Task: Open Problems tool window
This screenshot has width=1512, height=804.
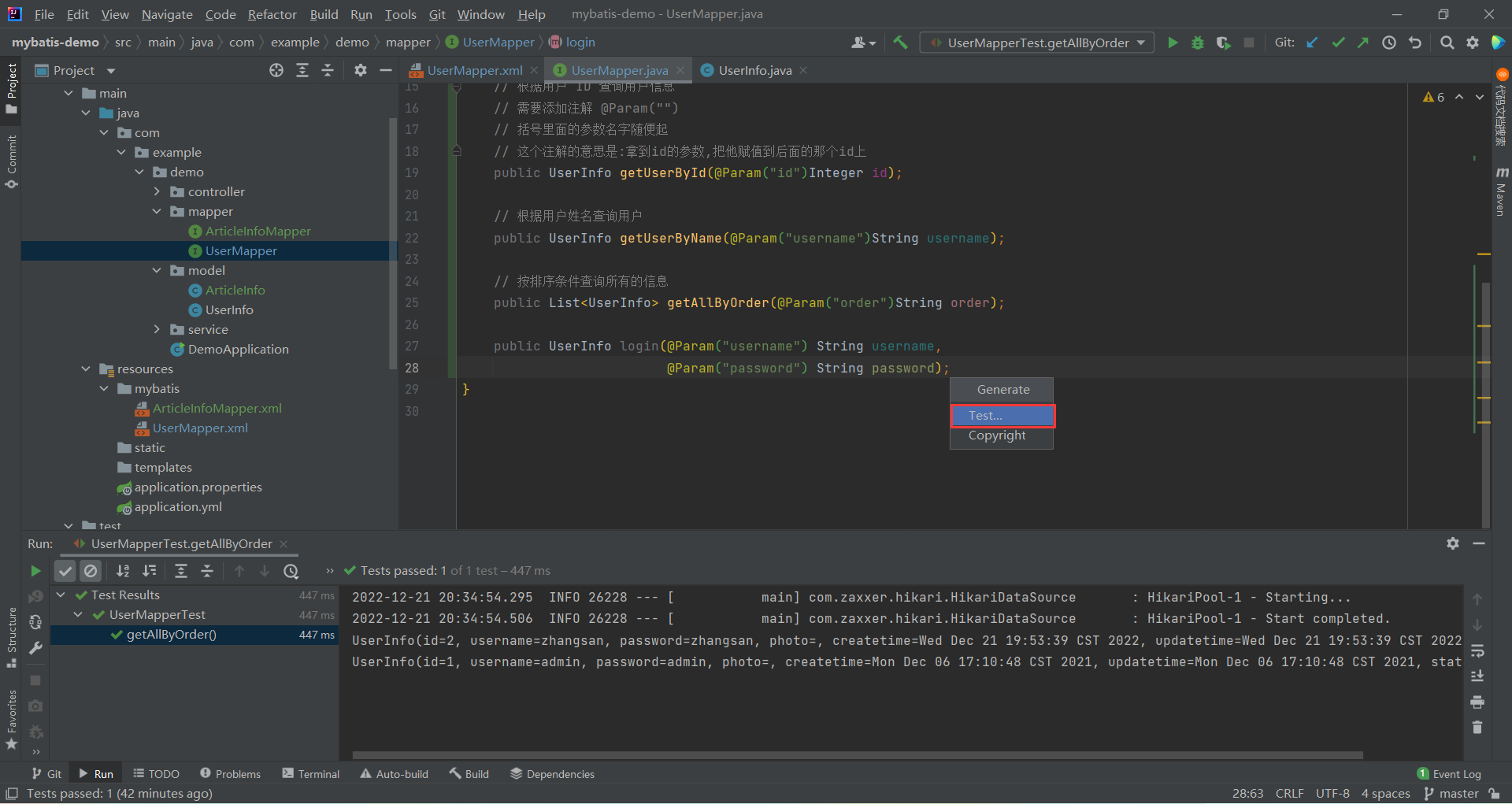Action: click(230, 774)
